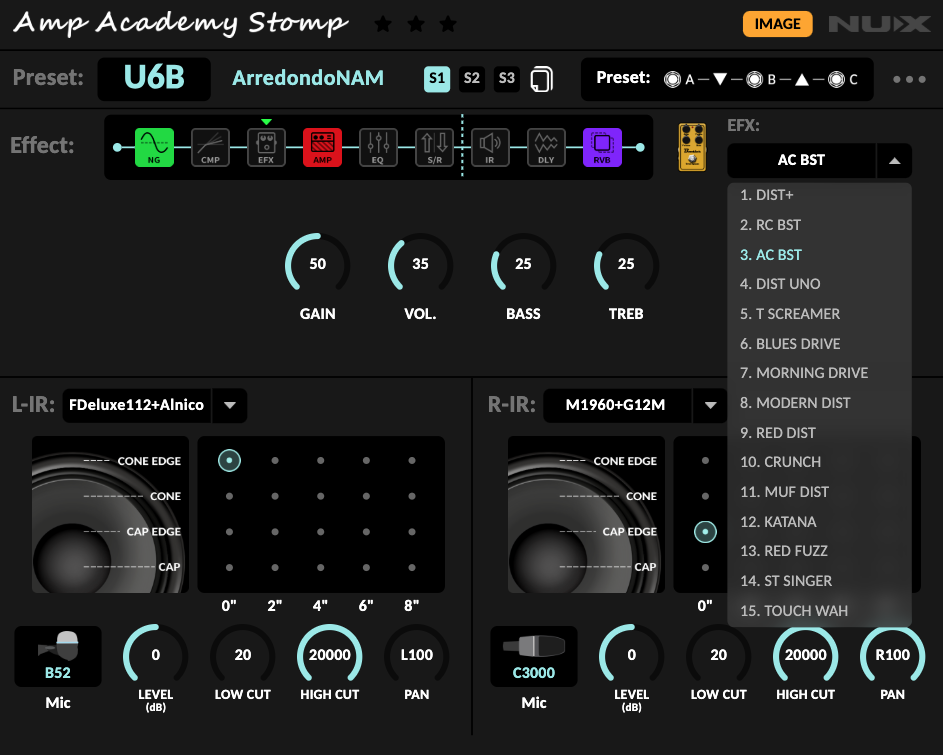The width and height of the screenshot is (943, 755).
Task: Select L-IR cone edge 8" mic position
Action: click(x=412, y=461)
